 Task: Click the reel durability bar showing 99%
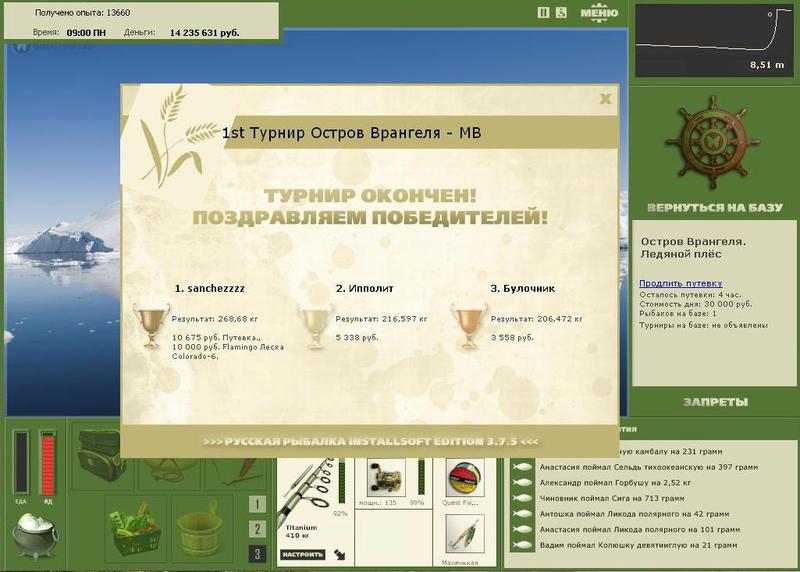pyautogui.click(x=421, y=477)
